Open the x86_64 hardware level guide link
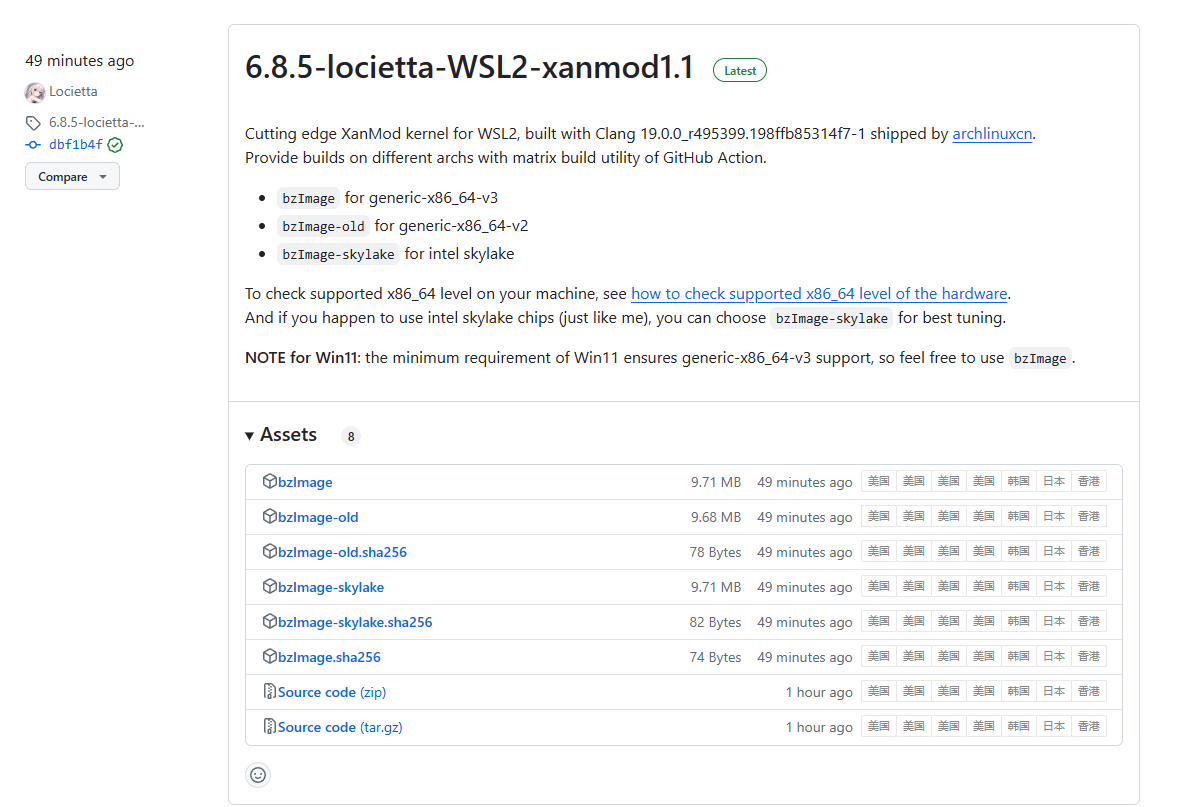The image size is (1185, 807). [x=818, y=293]
